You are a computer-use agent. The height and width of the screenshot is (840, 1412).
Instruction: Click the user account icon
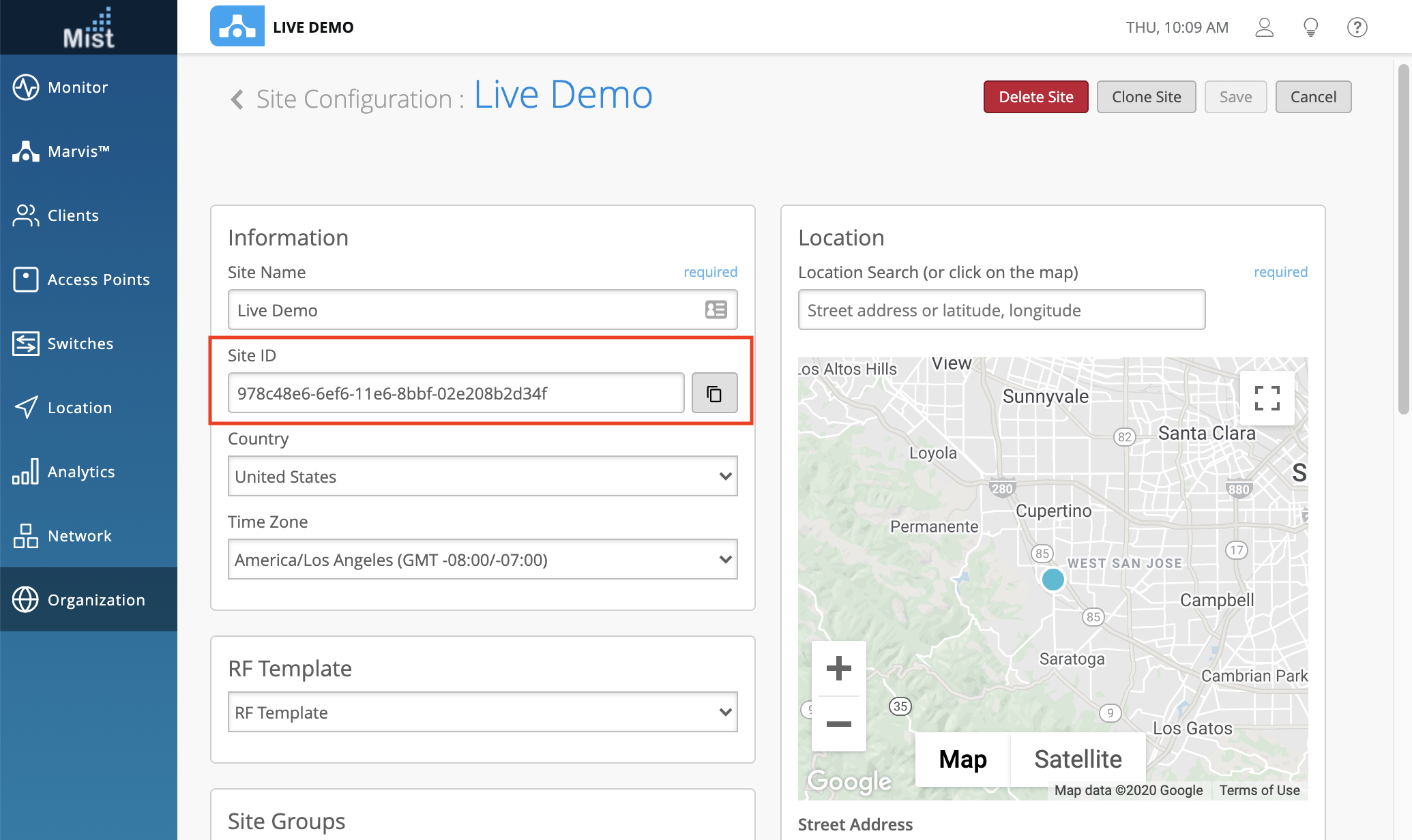[x=1264, y=27]
